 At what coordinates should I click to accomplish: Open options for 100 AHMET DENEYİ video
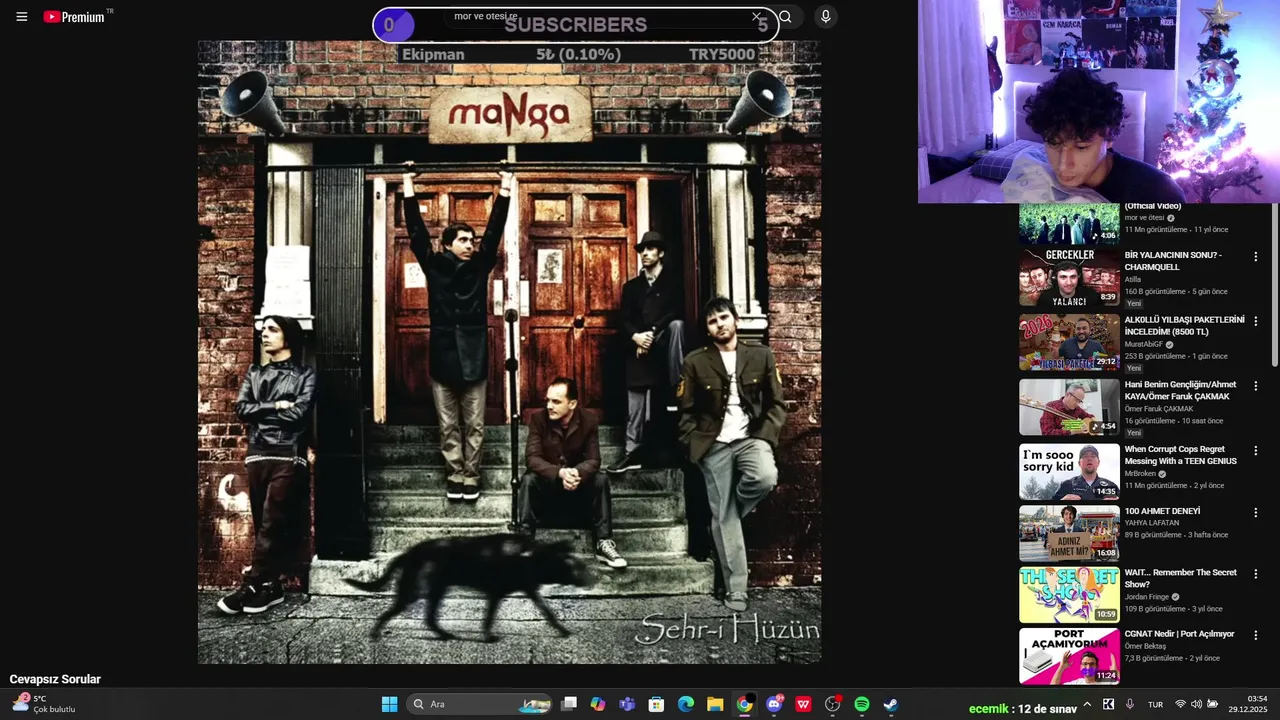pyautogui.click(x=1256, y=513)
